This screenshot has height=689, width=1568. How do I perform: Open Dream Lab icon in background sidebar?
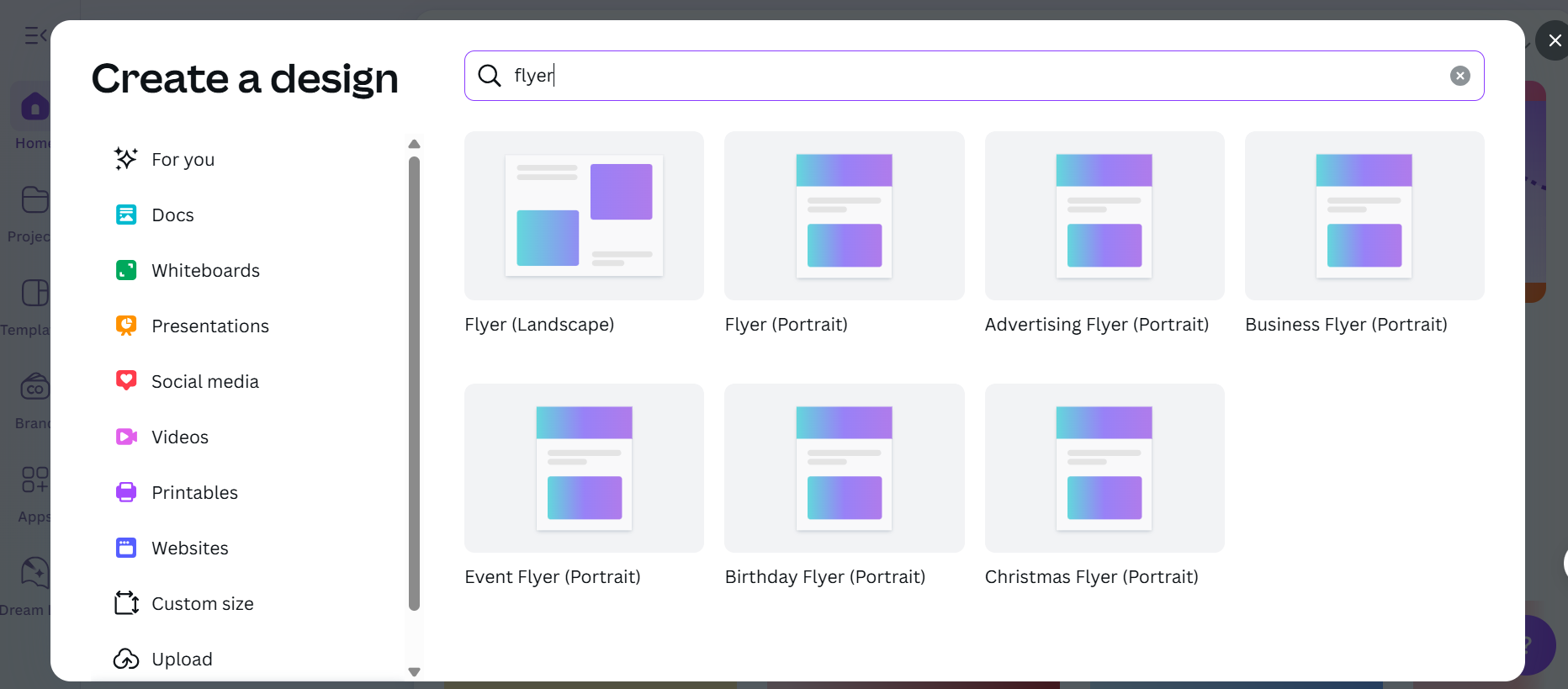coord(34,573)
